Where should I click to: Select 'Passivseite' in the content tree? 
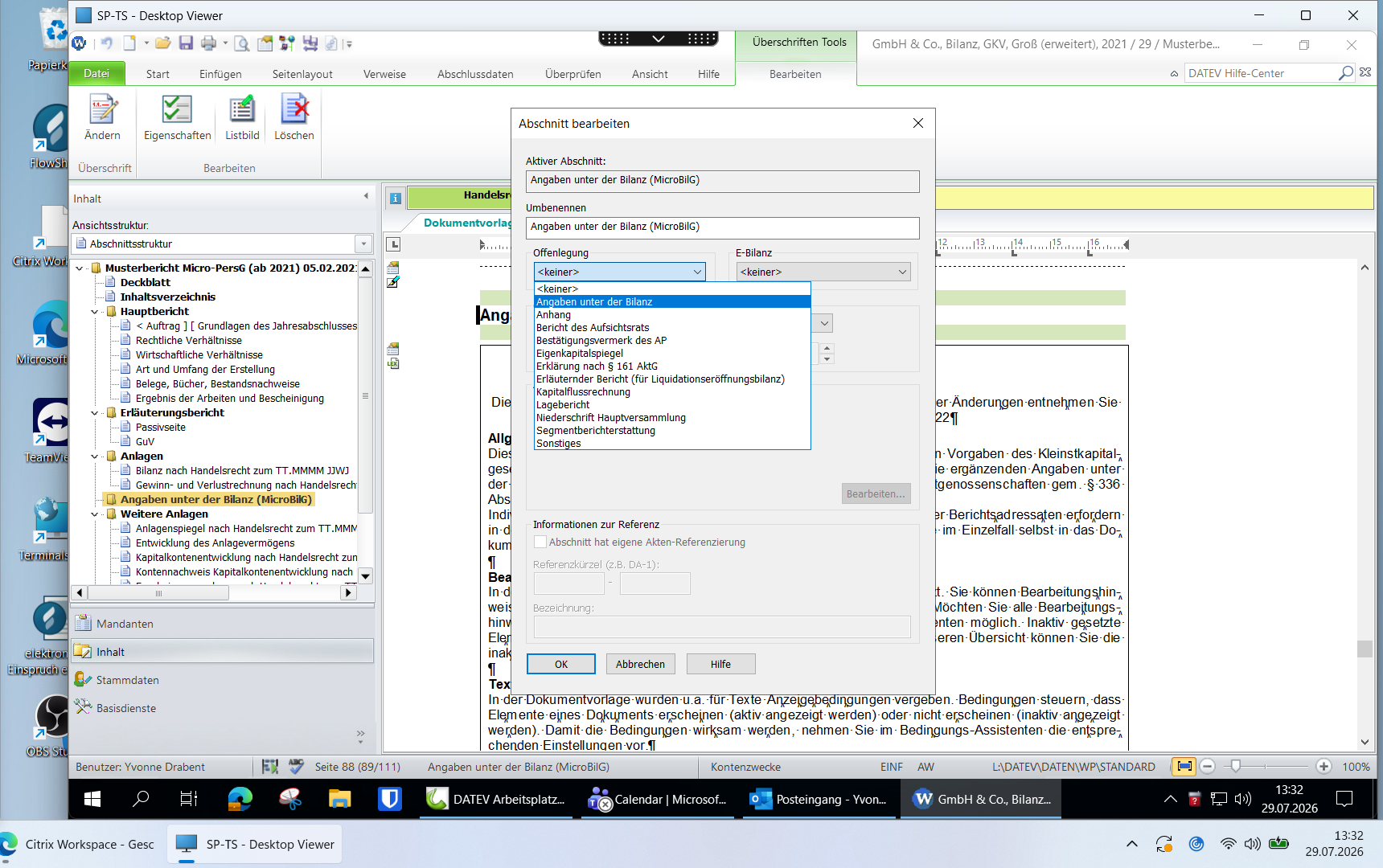(x=161, y=428)
